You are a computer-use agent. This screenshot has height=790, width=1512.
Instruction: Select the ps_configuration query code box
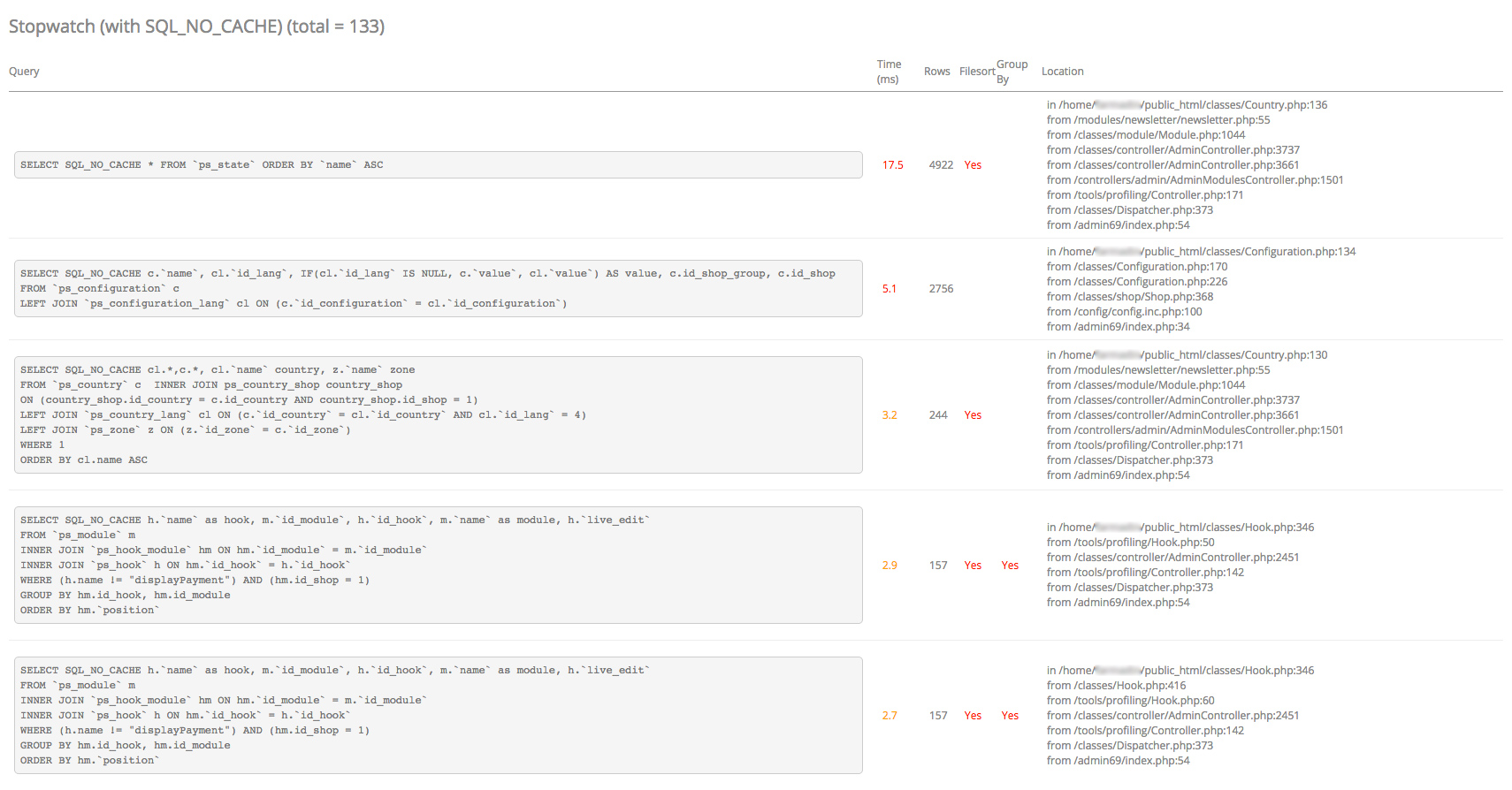(438, 289)
